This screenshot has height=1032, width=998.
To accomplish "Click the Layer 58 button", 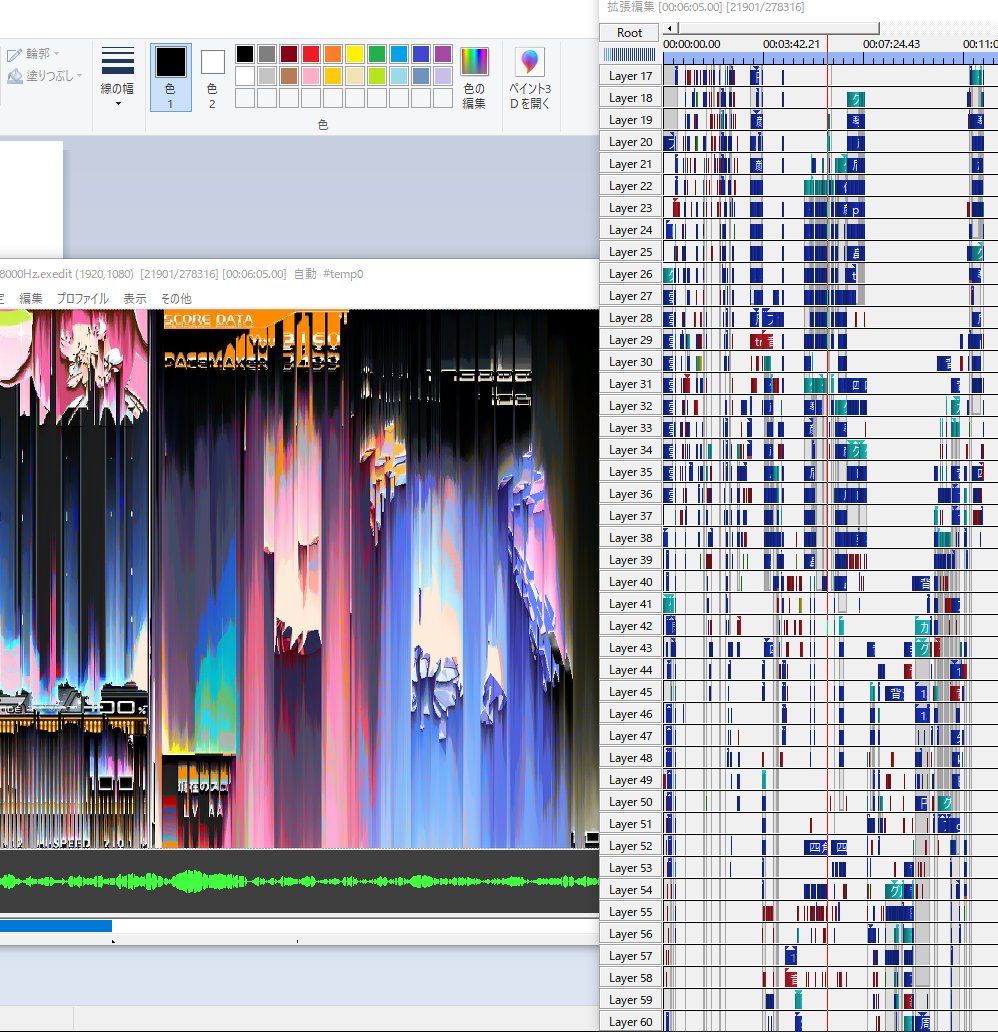I will (x=629, y=977).
